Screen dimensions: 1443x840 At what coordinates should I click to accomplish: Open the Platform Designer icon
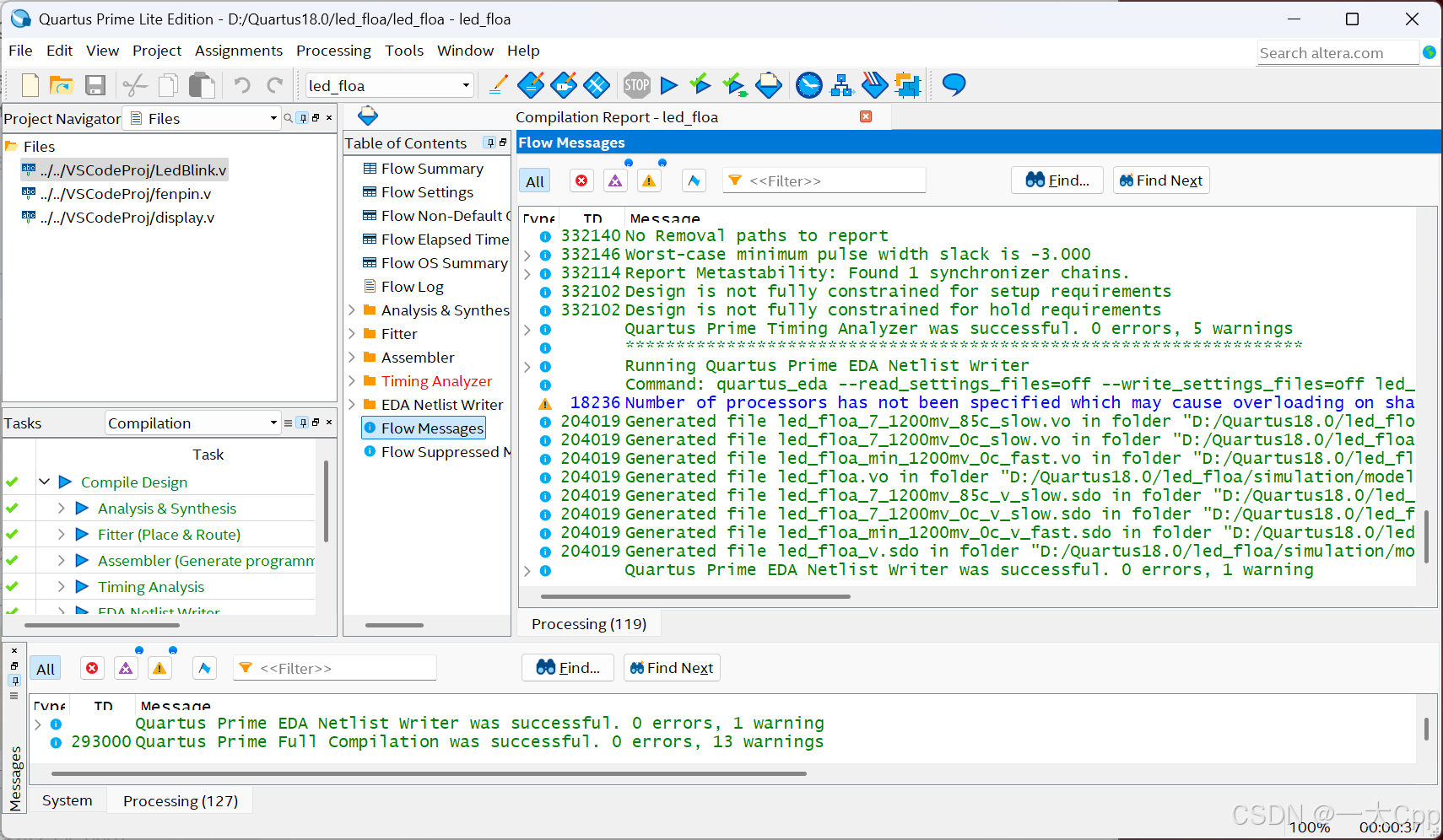[x=908, y=85]
